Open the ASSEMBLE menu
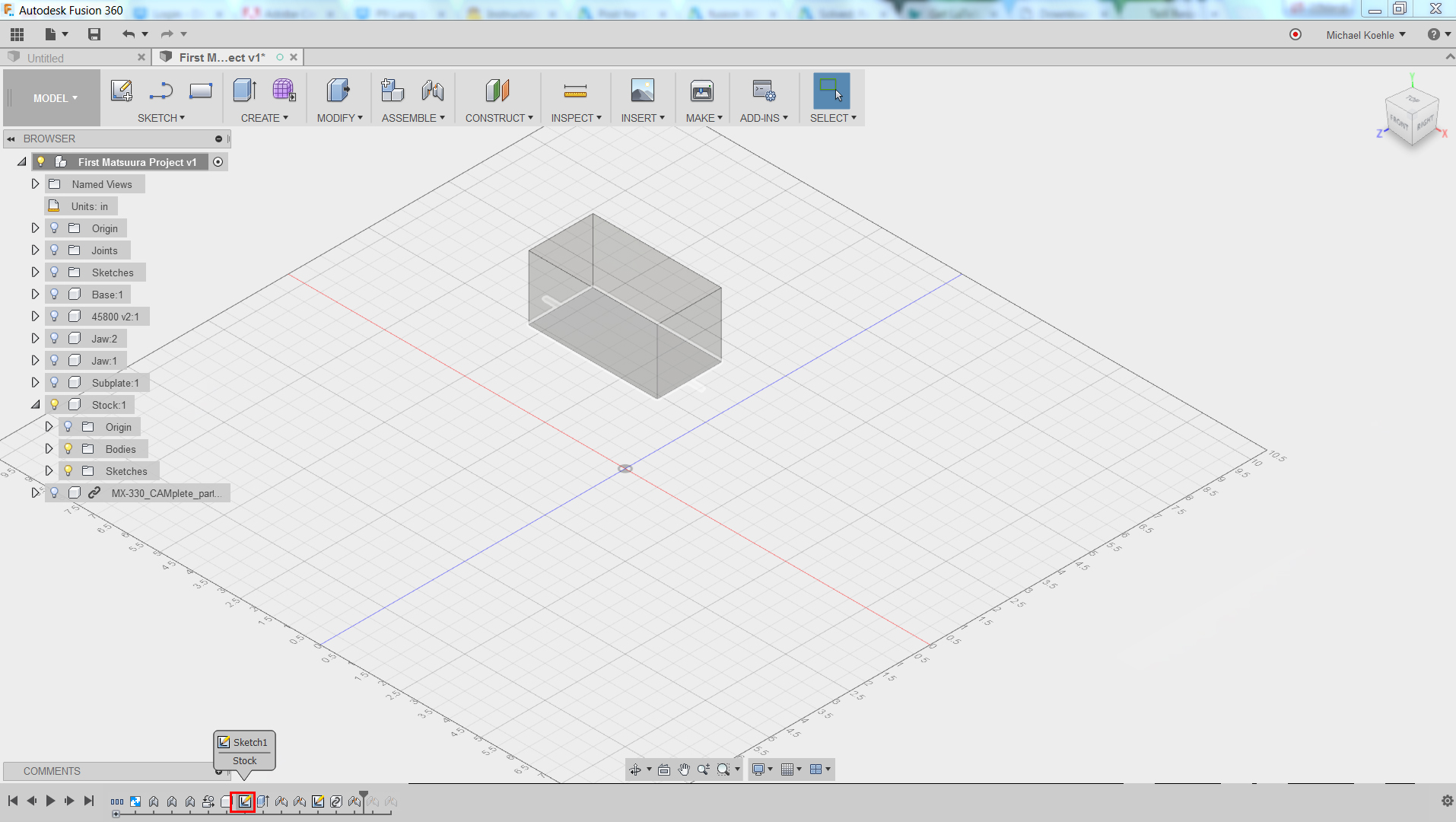This screenshot has height=822, width=1456. coord(413,118)
